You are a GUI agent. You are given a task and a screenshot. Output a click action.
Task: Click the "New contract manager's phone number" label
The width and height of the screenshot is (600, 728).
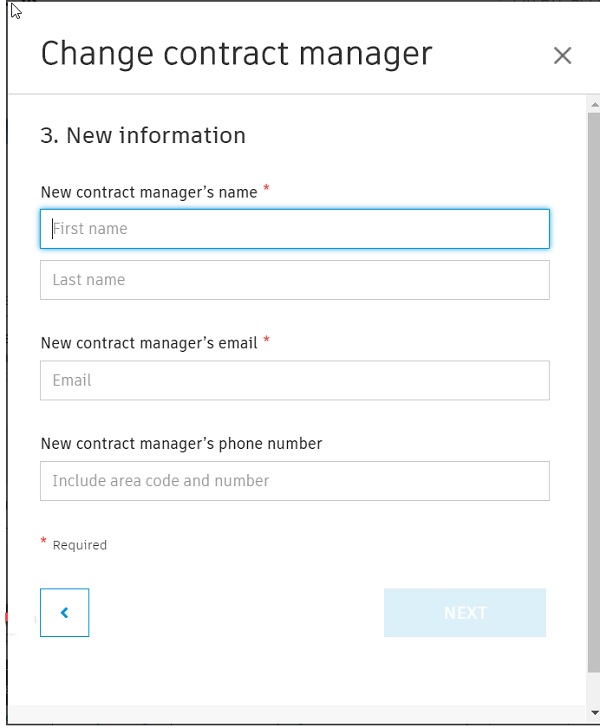(x=181, y=443)
